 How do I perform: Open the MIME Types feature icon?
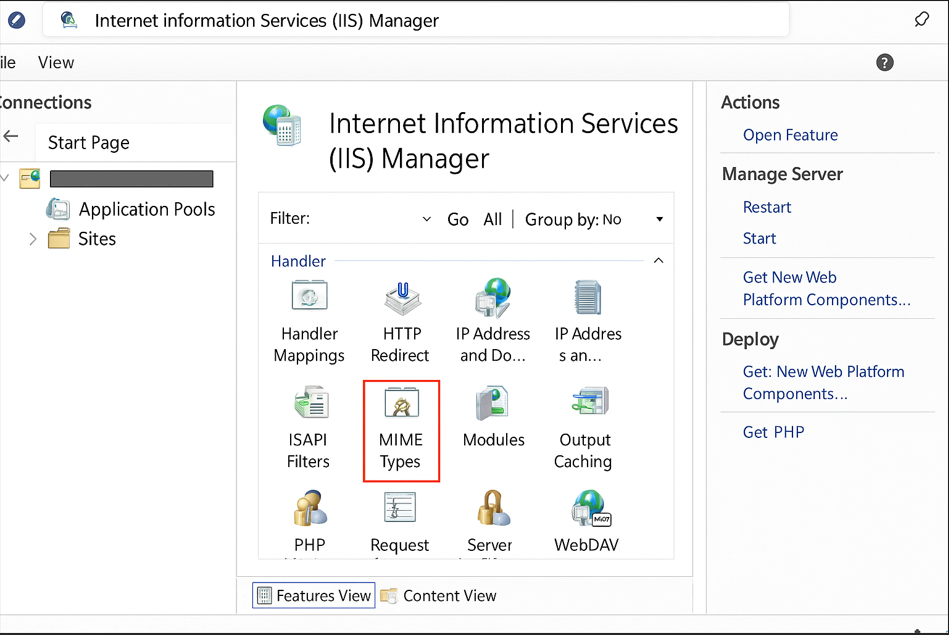(401, 403)
